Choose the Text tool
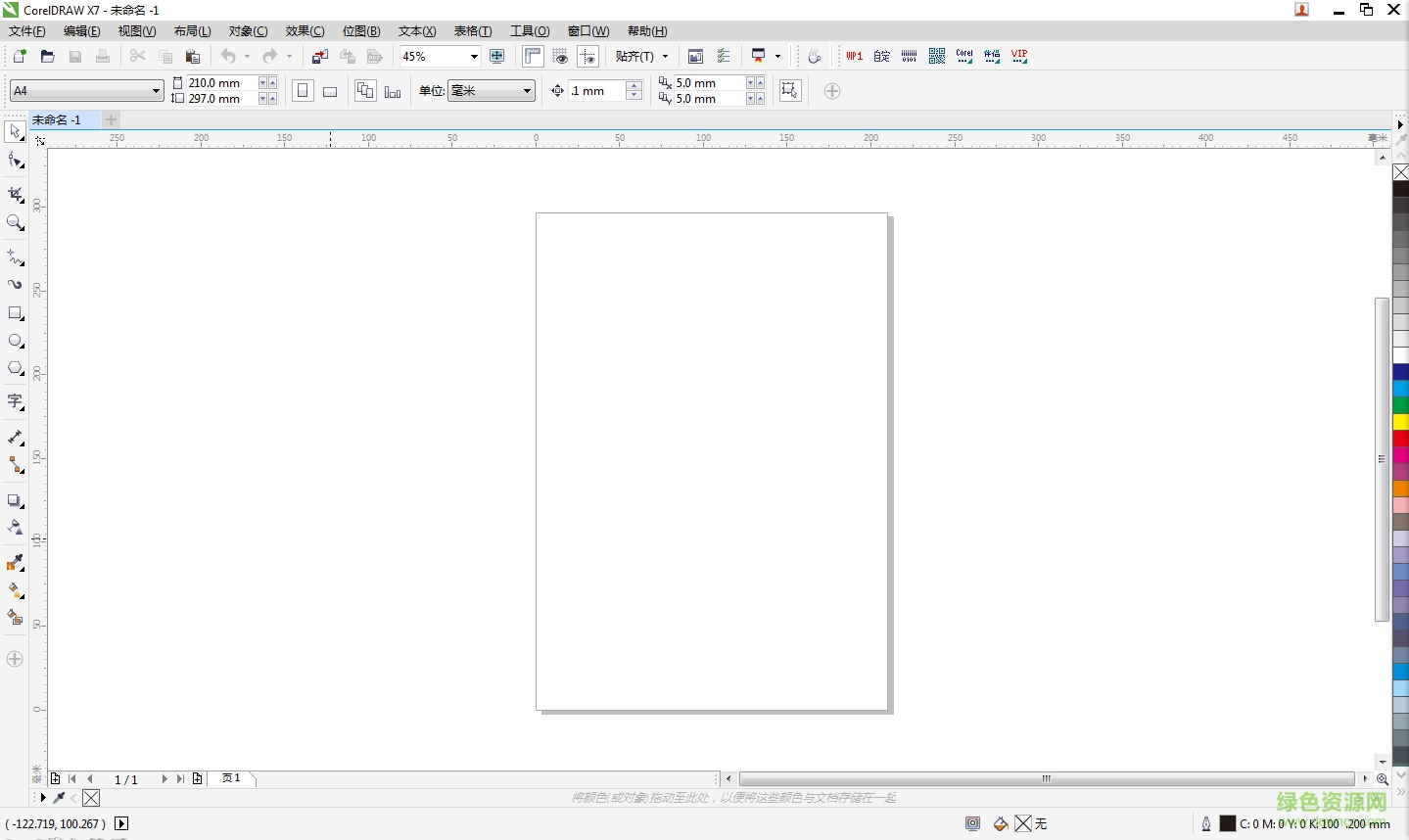1409x840 pixels. pyautogui.click(x=16, y=399)
